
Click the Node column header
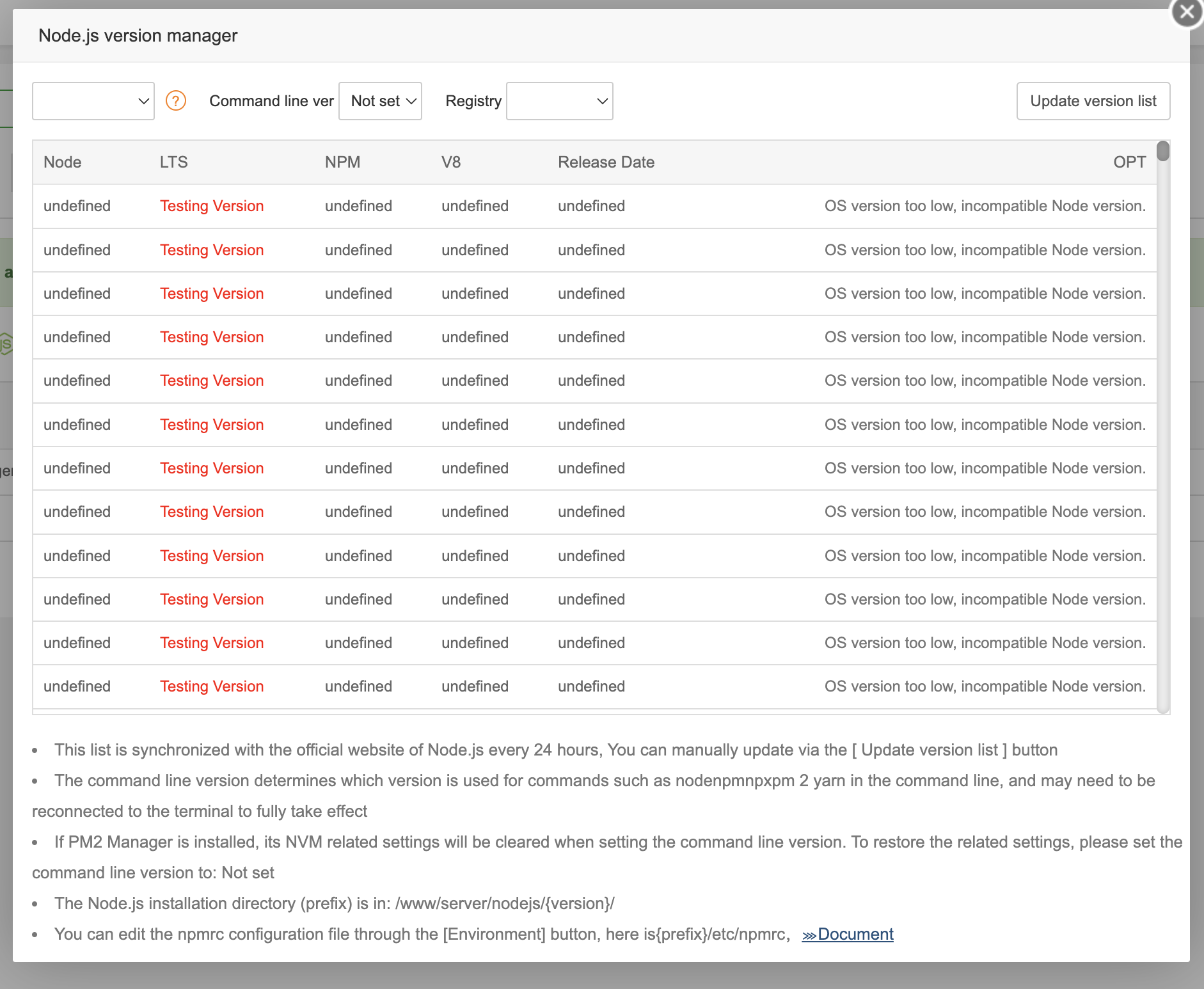coord(63,162)
